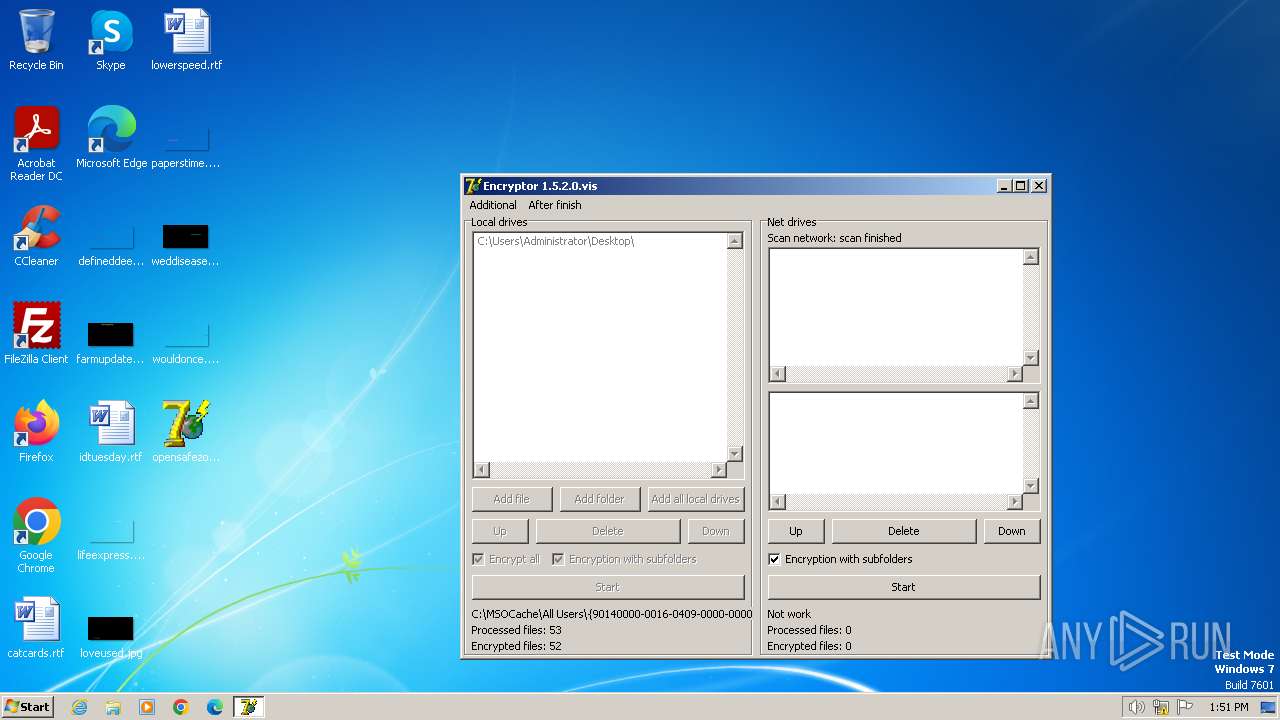This screenshot has width=1280, height=720.
Task: Select the lowerspeed.rtf desktop file
Action: 186,40
